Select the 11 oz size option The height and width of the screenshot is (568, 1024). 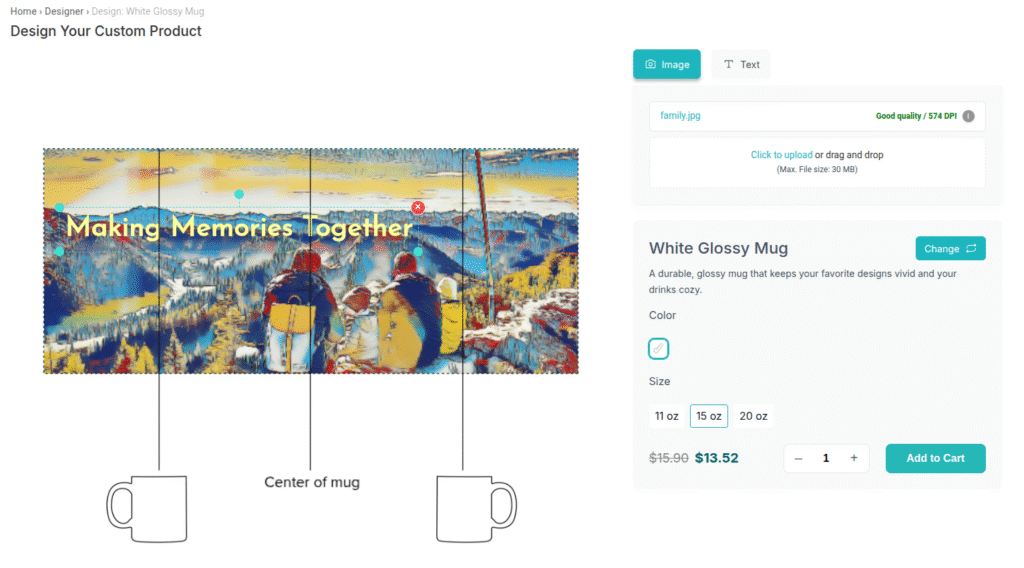point(666,416)
